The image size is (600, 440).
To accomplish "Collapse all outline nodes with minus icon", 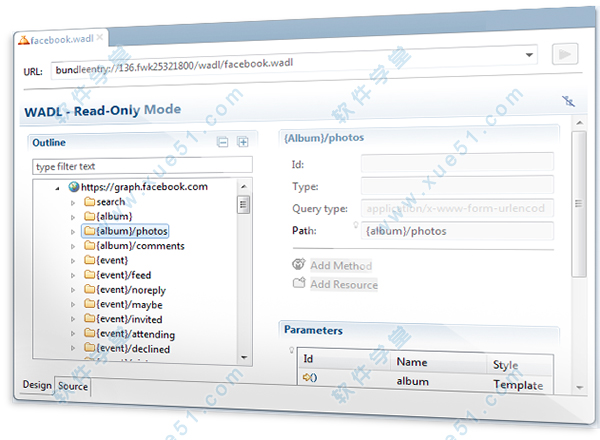I will click(222, 142).
